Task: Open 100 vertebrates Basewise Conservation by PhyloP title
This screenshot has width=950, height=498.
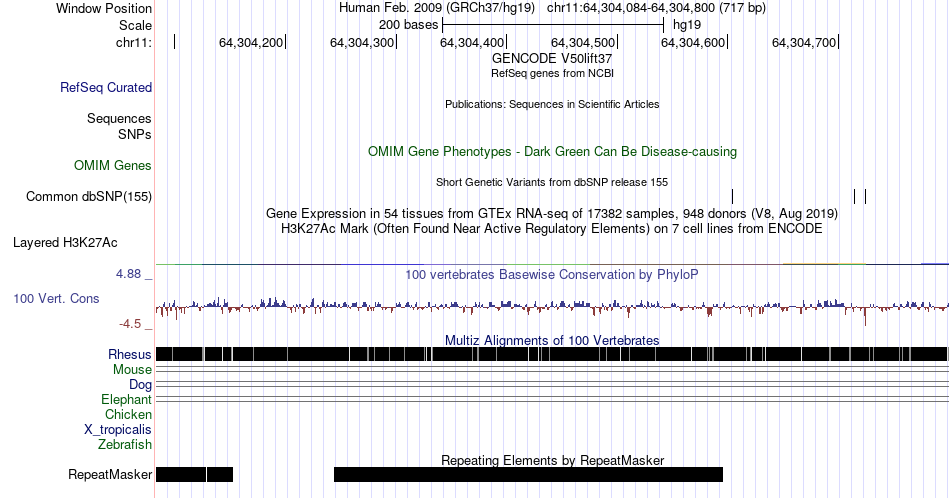Action: (552, 275)
